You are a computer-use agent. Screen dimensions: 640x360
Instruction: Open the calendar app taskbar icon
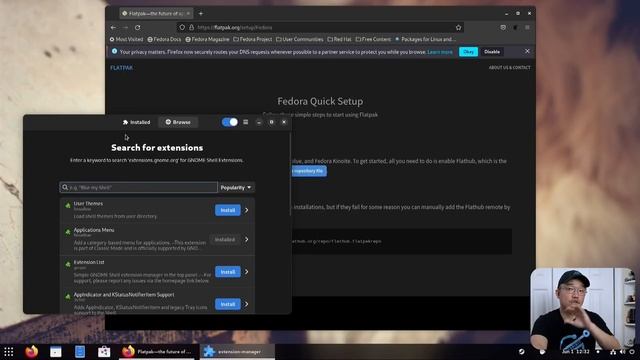point(56,351)
